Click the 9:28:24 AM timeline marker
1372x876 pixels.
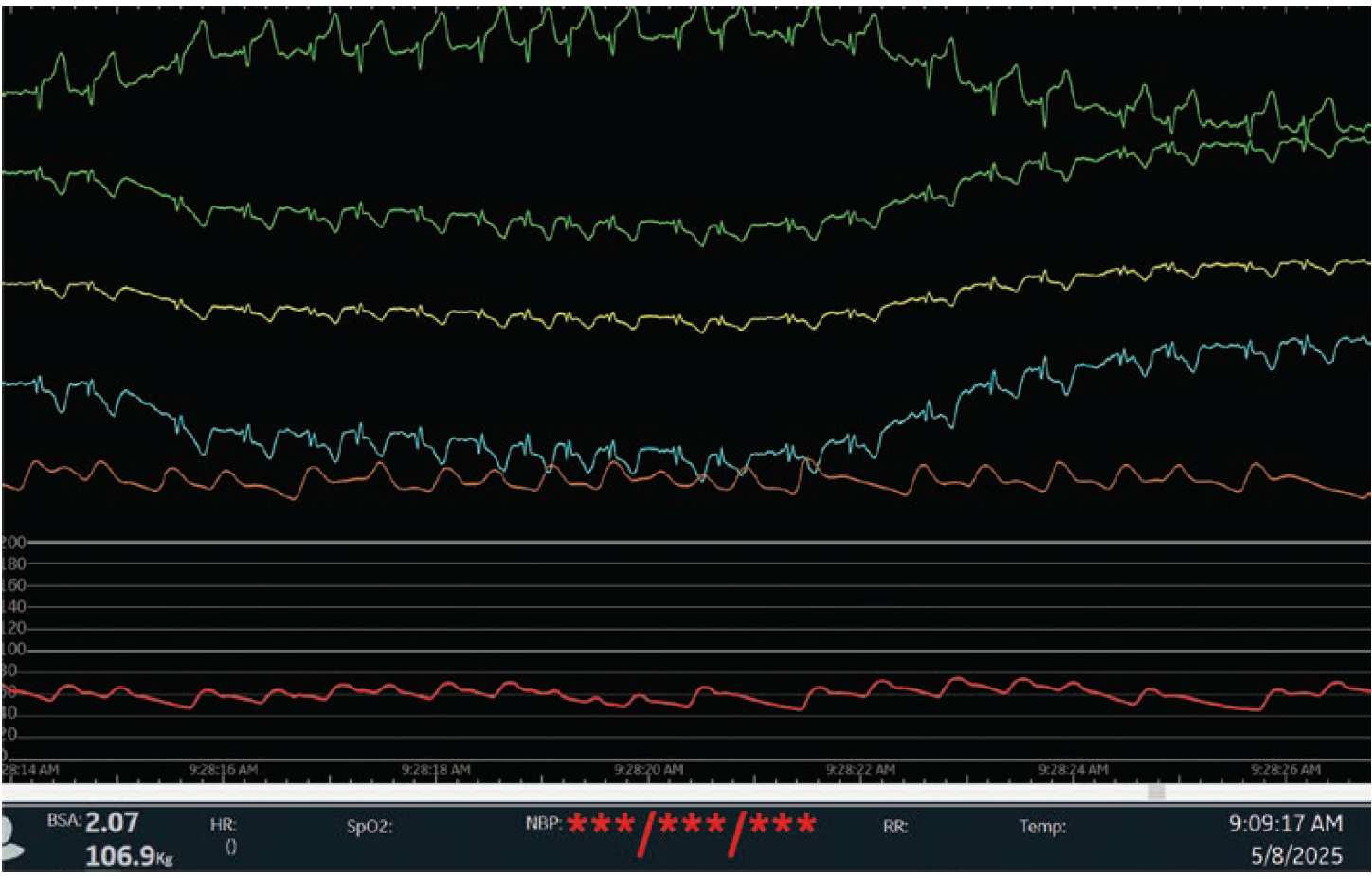coord(1073,770)
